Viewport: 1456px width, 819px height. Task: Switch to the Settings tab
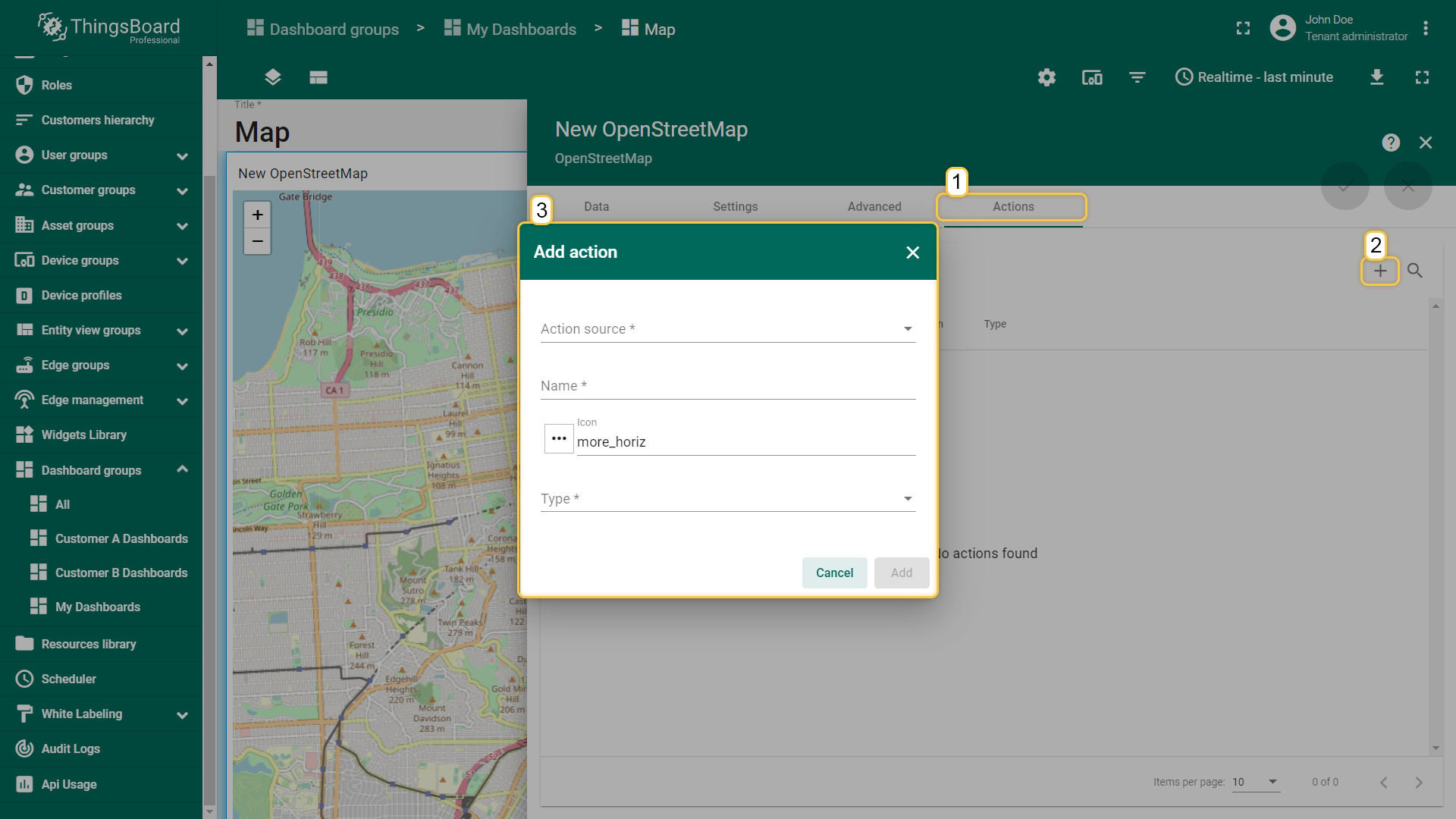735,206
